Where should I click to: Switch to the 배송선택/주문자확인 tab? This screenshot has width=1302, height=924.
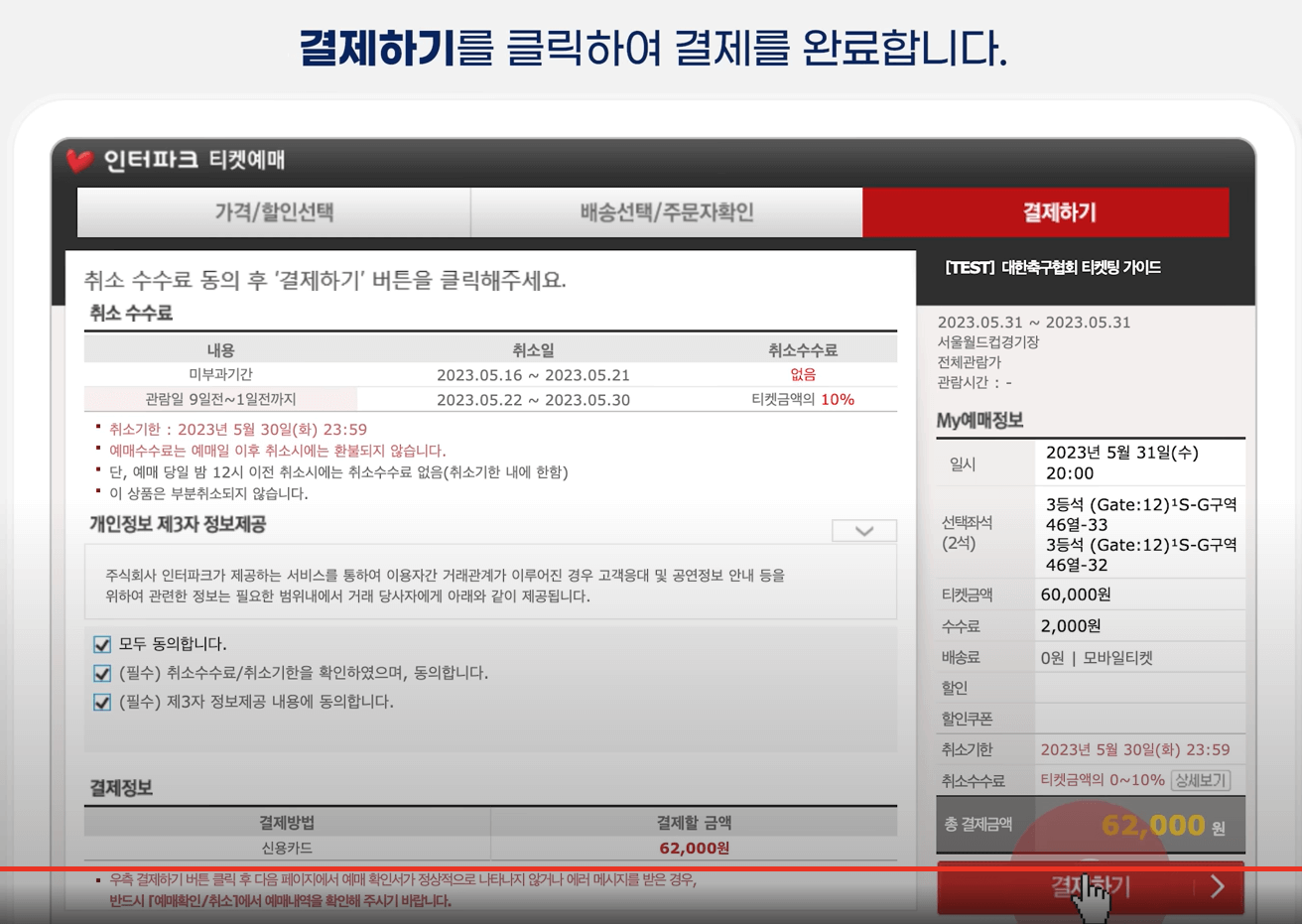pos(667,212)
